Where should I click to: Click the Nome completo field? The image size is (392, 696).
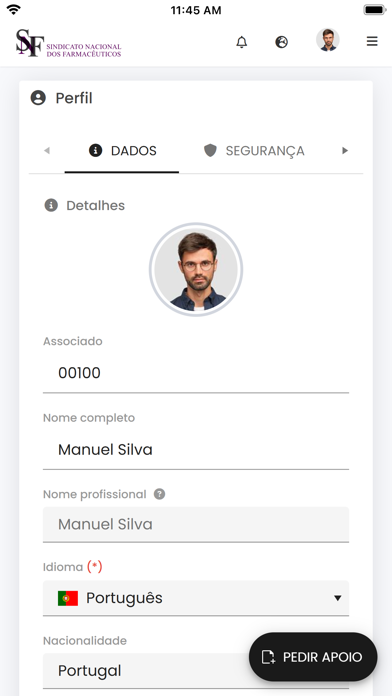point(196,450)
